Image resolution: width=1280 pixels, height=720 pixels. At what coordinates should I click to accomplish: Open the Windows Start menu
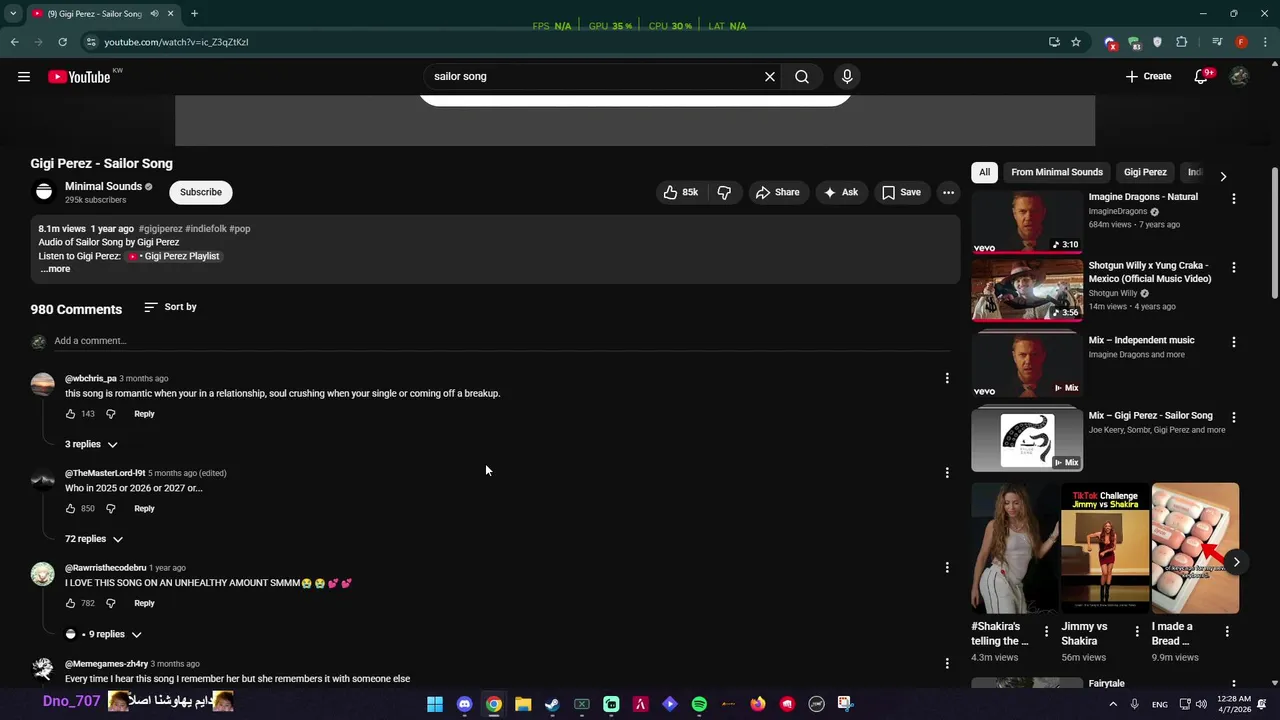tap(435, 704)
